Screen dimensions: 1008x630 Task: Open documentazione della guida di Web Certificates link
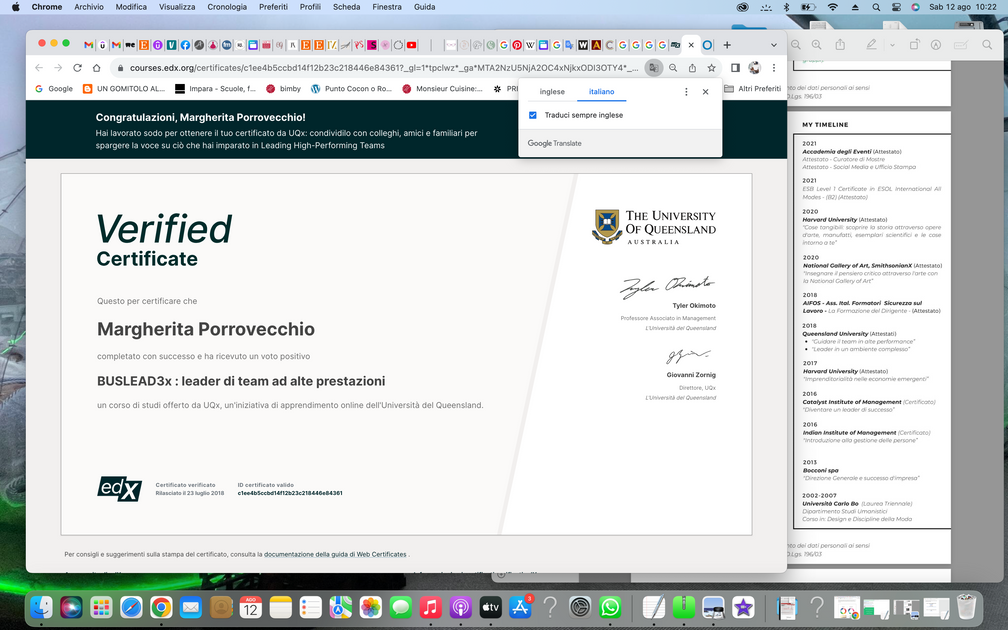tap(335, 554)
